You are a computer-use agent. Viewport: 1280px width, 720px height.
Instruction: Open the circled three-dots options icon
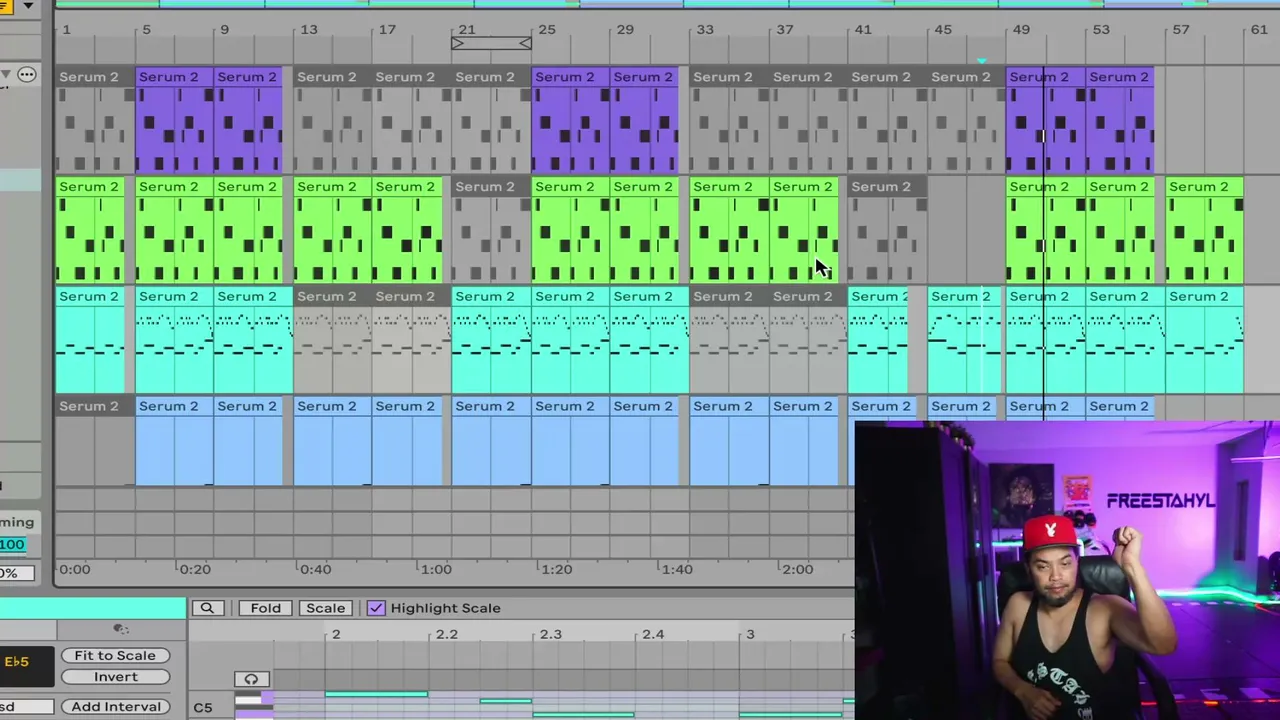pos(27,74)
